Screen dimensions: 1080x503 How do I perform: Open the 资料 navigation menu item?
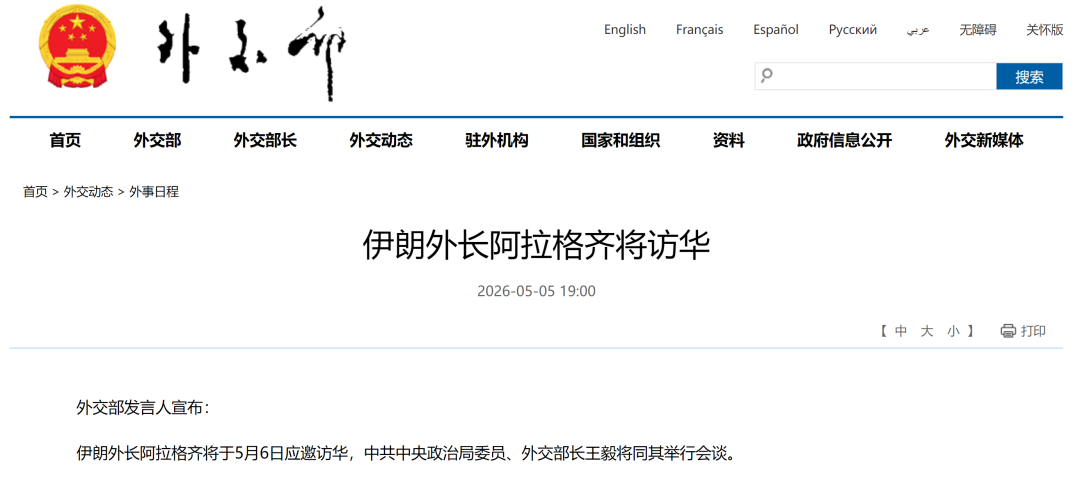coord(729,141)
